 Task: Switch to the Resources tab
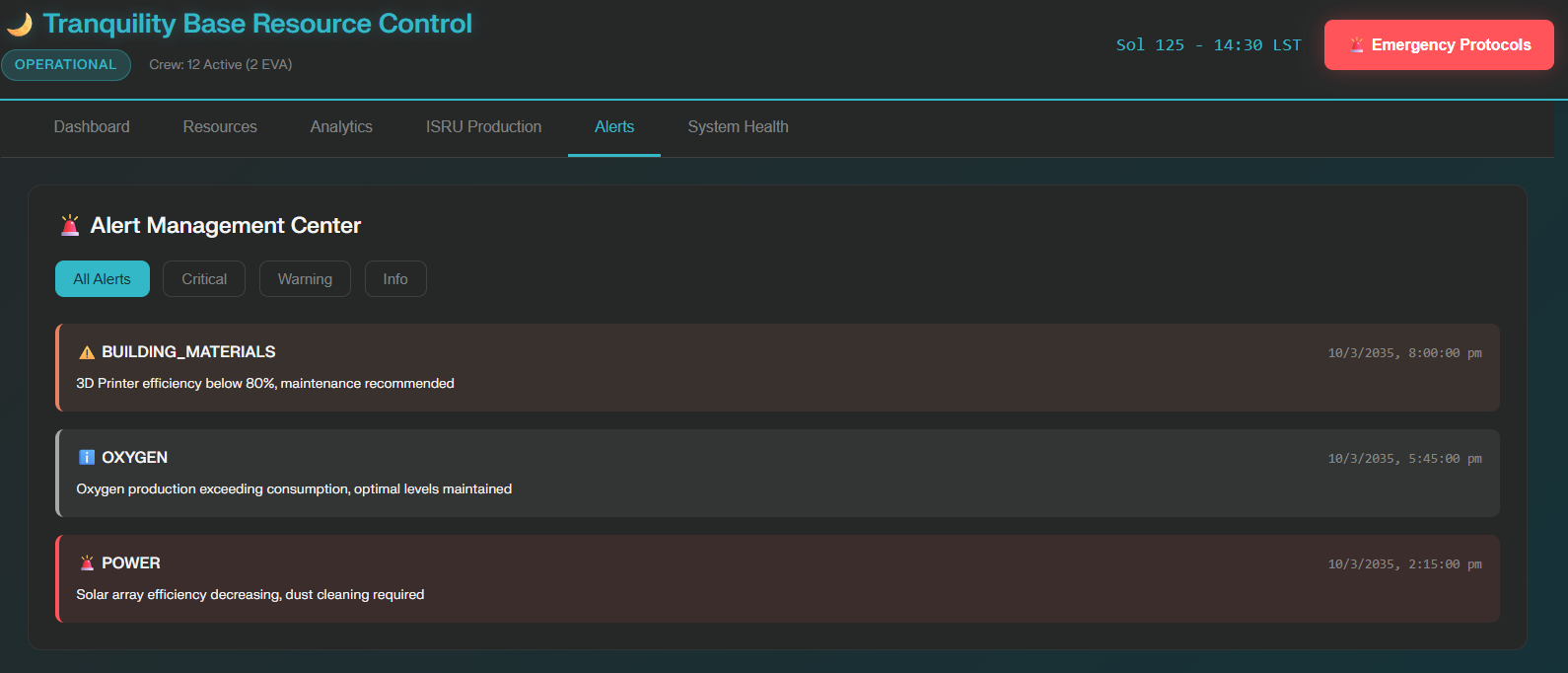tap(220, 127)
